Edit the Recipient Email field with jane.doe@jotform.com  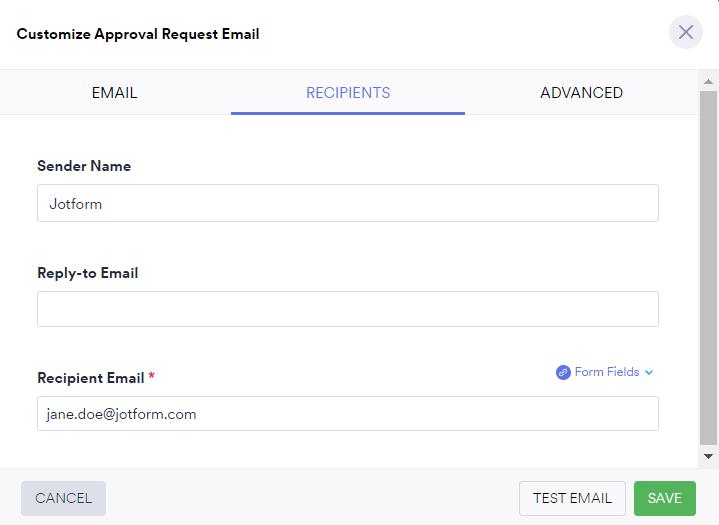coord(347,414)
